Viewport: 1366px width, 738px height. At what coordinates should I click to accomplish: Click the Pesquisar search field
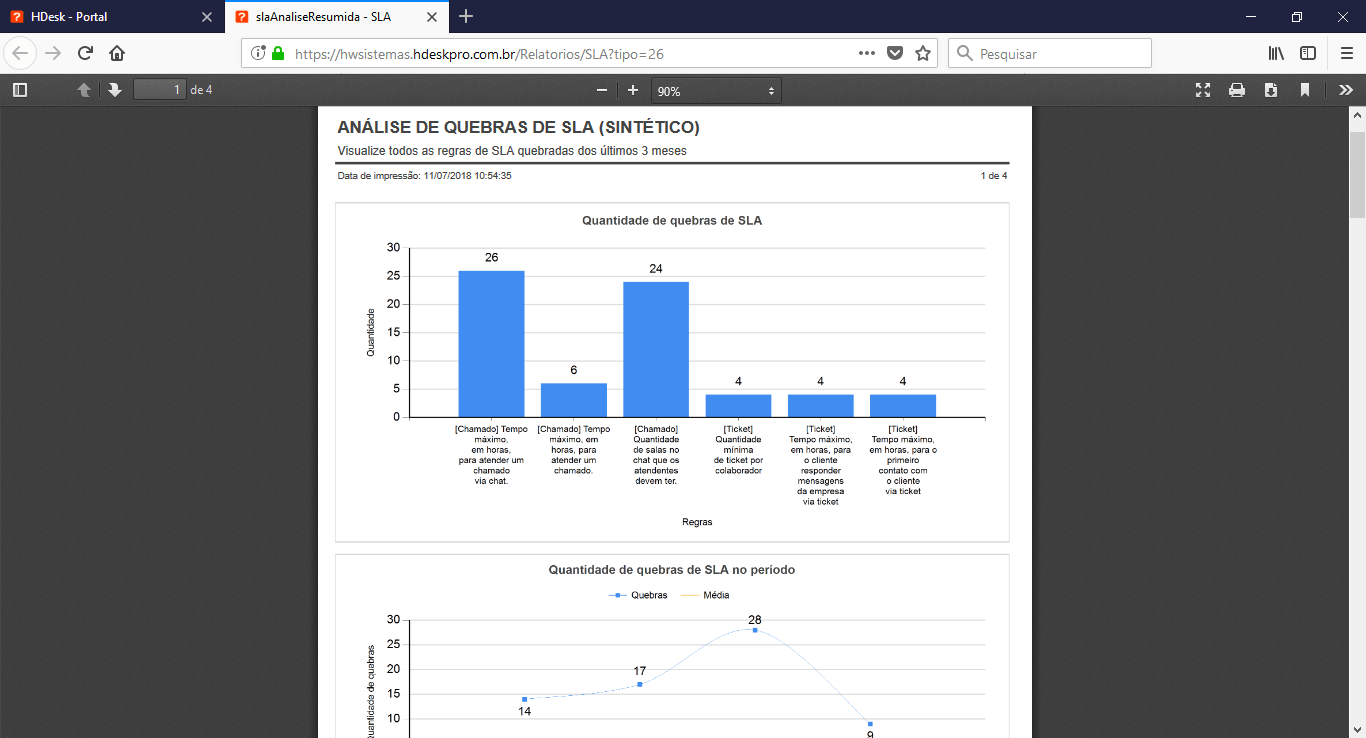(1050, 53)
